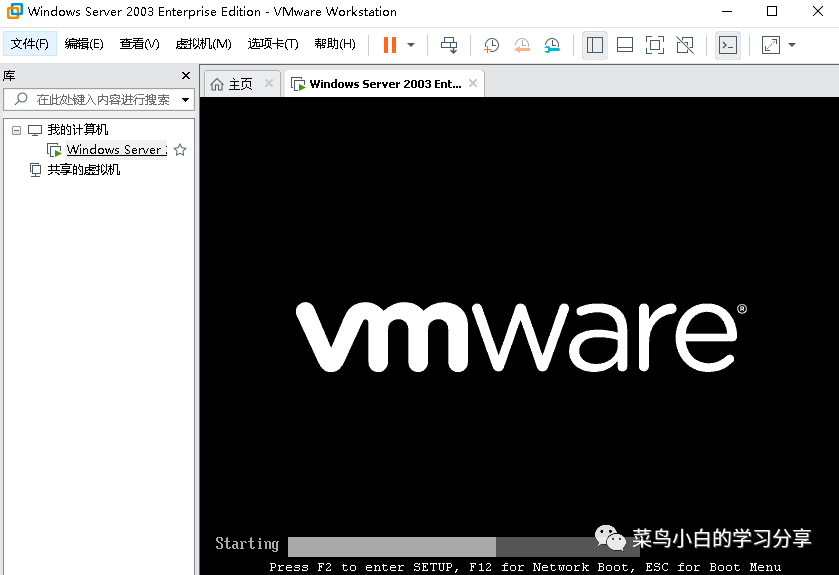
Task: Expand the power options dropdown arrow beside pause
Action: (x=411, y=45)
